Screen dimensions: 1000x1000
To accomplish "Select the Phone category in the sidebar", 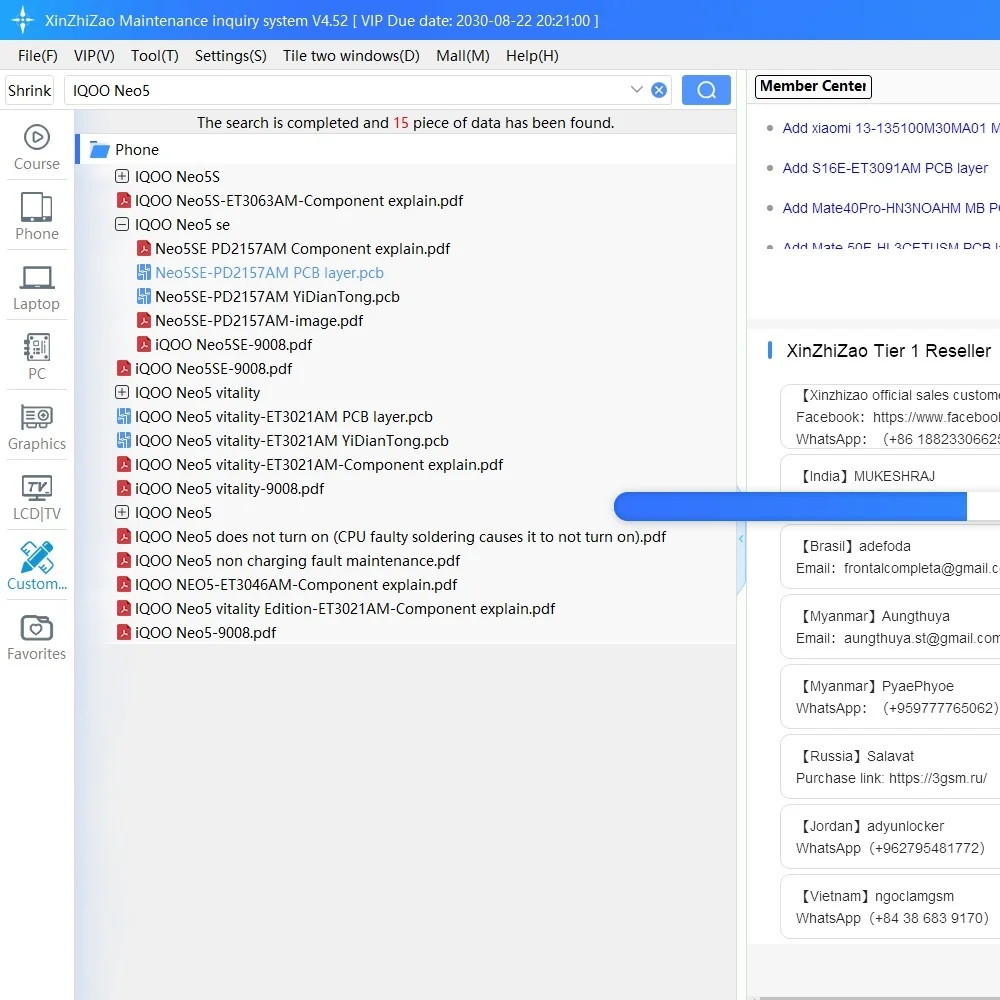I will 36,217.
